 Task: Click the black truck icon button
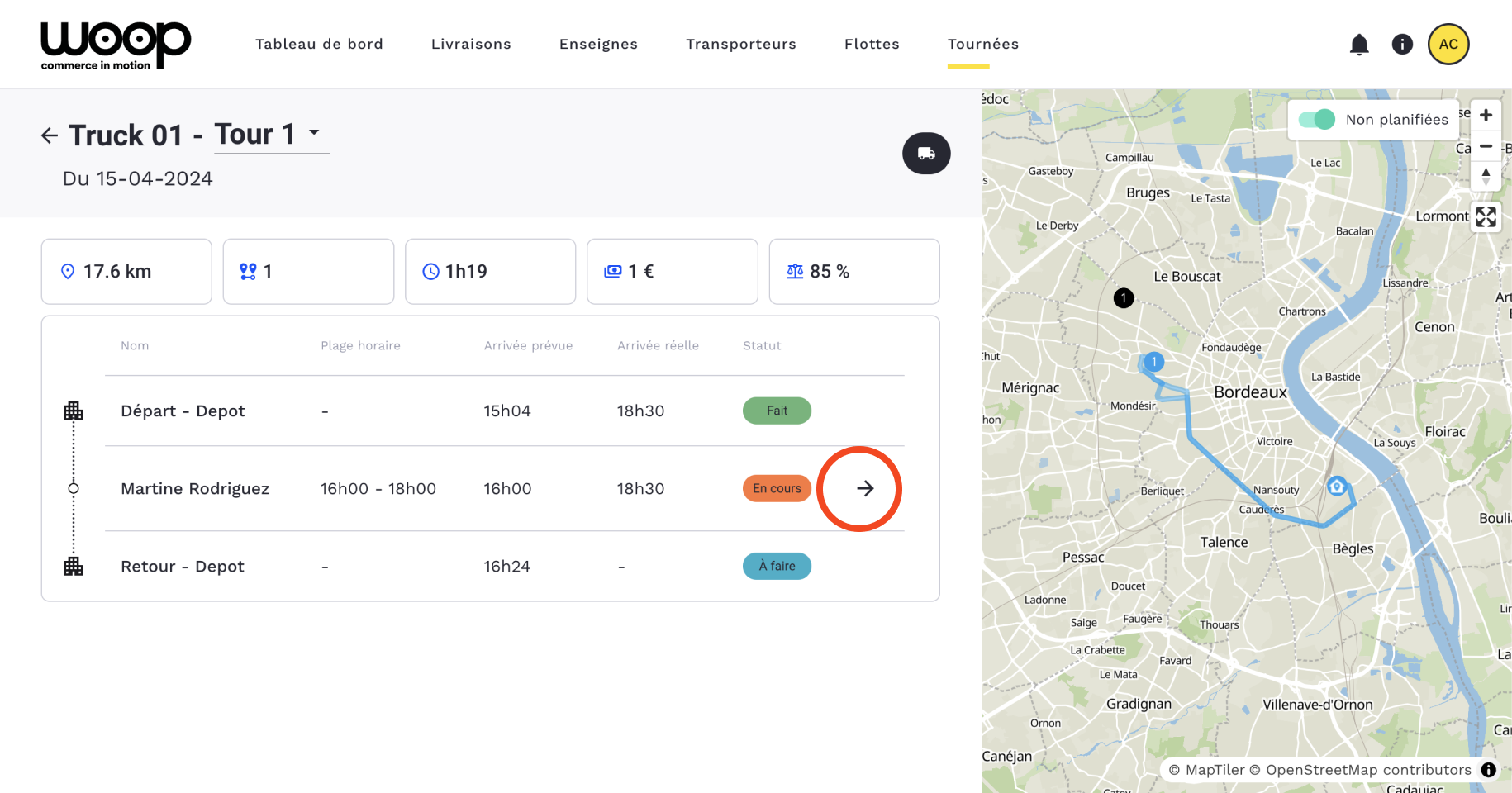click(x=926, y=154)
